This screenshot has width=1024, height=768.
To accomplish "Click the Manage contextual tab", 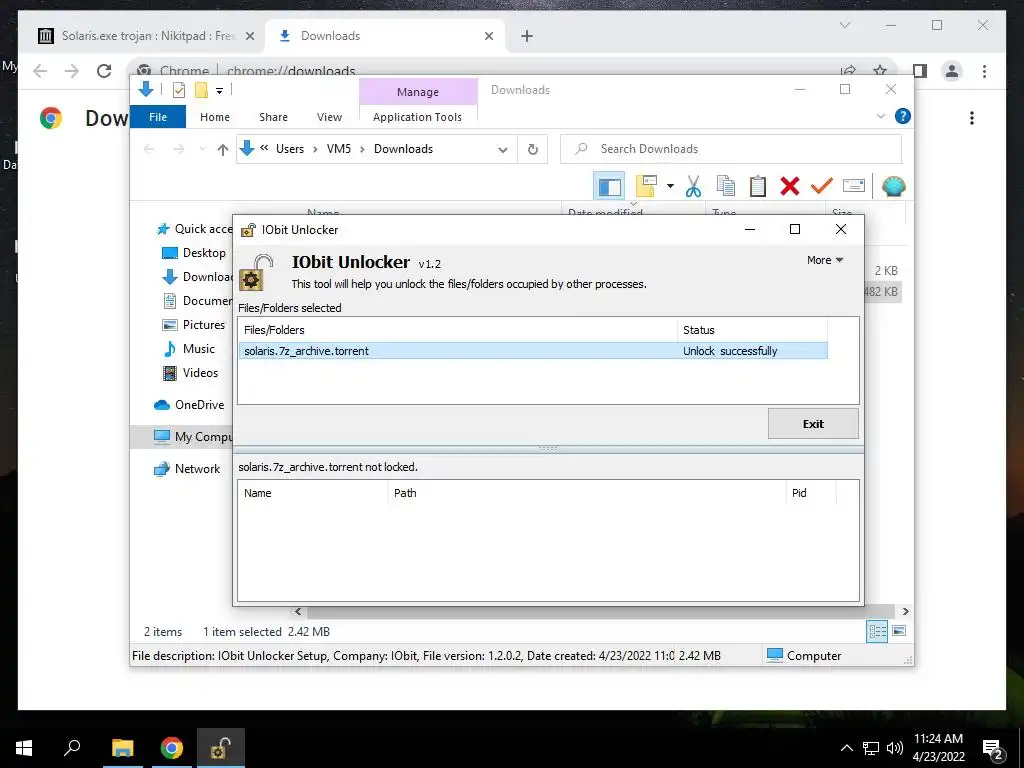I will coord(418,92).
